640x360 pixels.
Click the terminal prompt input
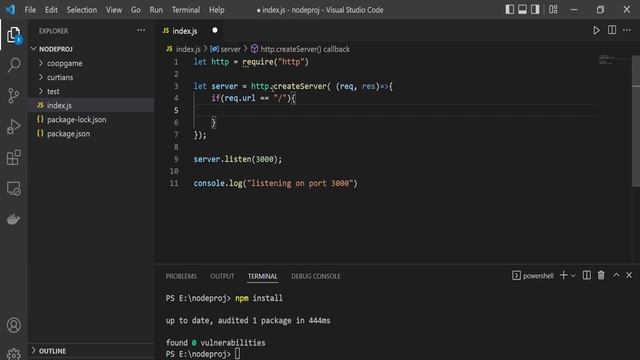click(x=237, y=354)
